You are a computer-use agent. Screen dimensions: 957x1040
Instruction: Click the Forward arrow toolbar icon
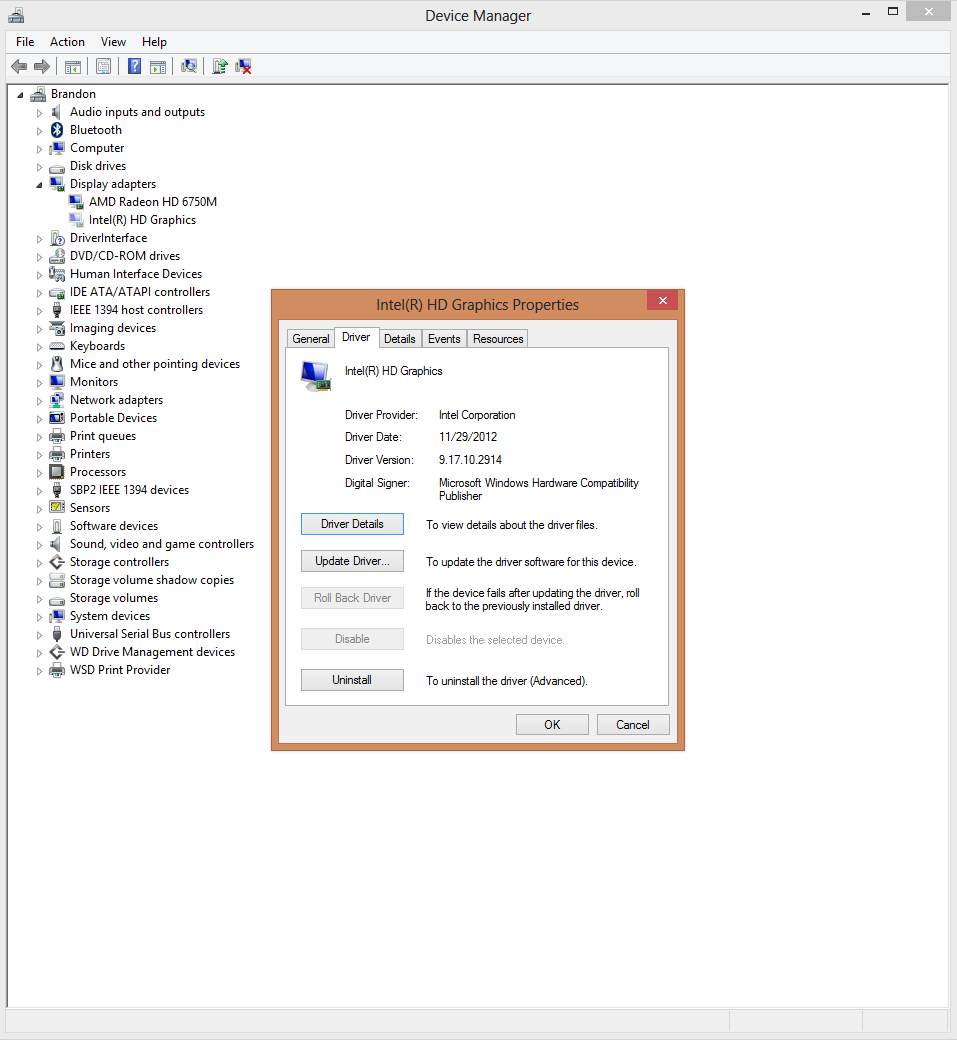[42, 66]
